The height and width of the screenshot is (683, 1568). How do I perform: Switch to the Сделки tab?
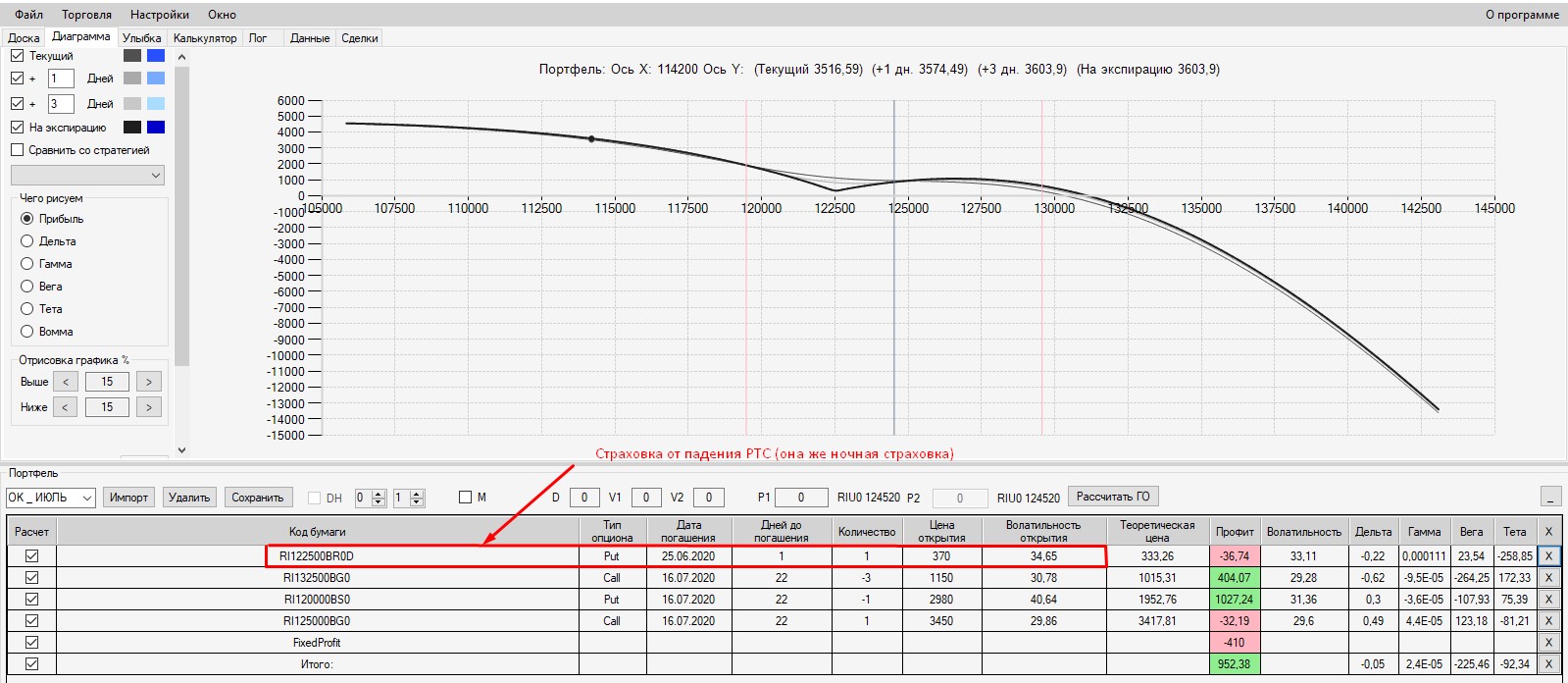pos(360,38)
